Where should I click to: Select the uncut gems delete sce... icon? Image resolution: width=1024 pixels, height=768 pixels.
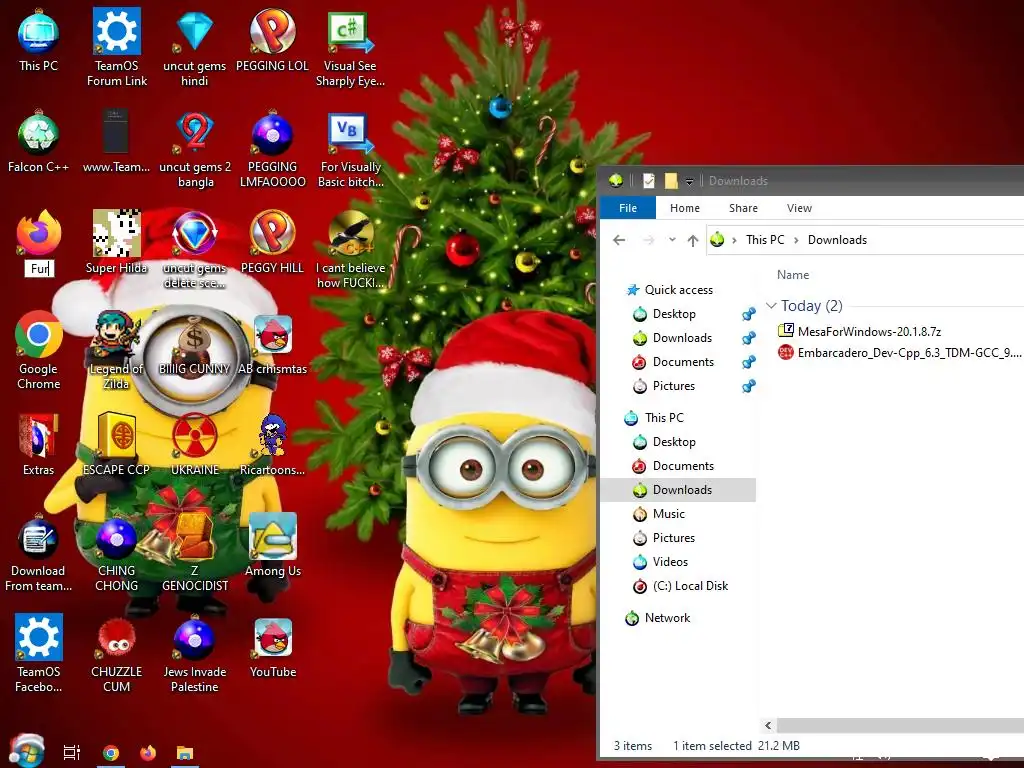195,249
